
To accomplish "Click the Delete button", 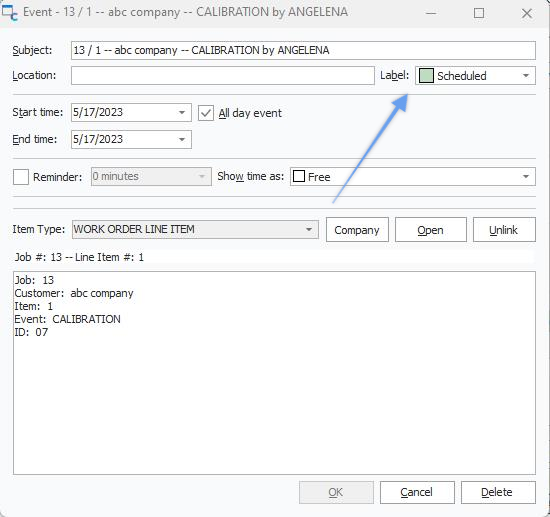I will 498,492.
